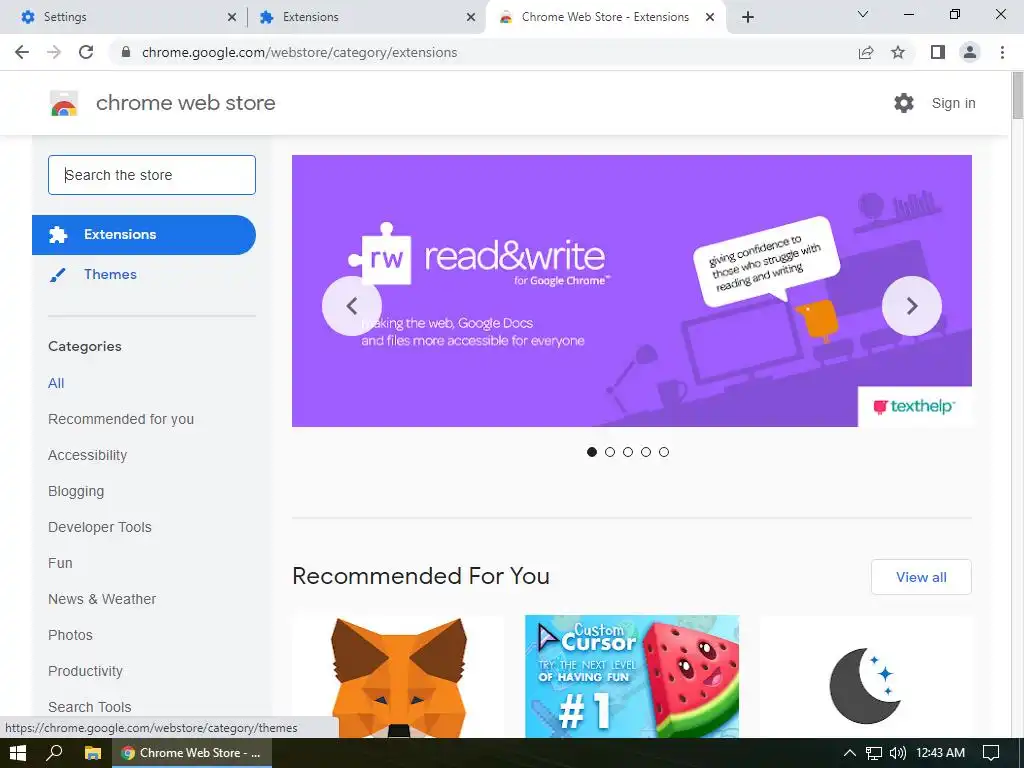Screen dimensions: 1024x768
Task: Choose the Accessibility category
Action: (88, 455)
